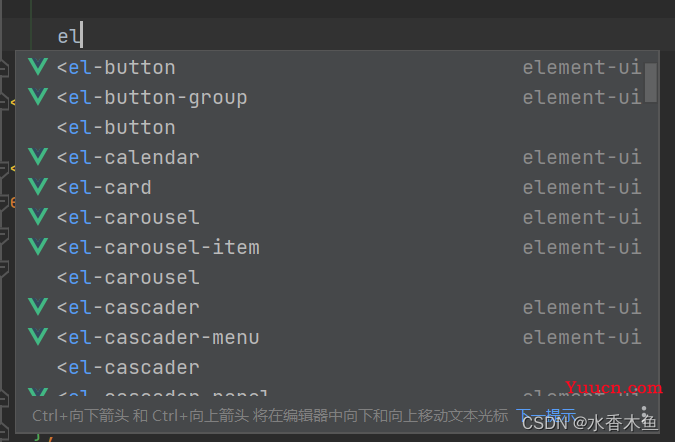The height and width of the screenshot is (442, 675).
Task: Choose the el-button-group completion entry
Action: (330, 97)
